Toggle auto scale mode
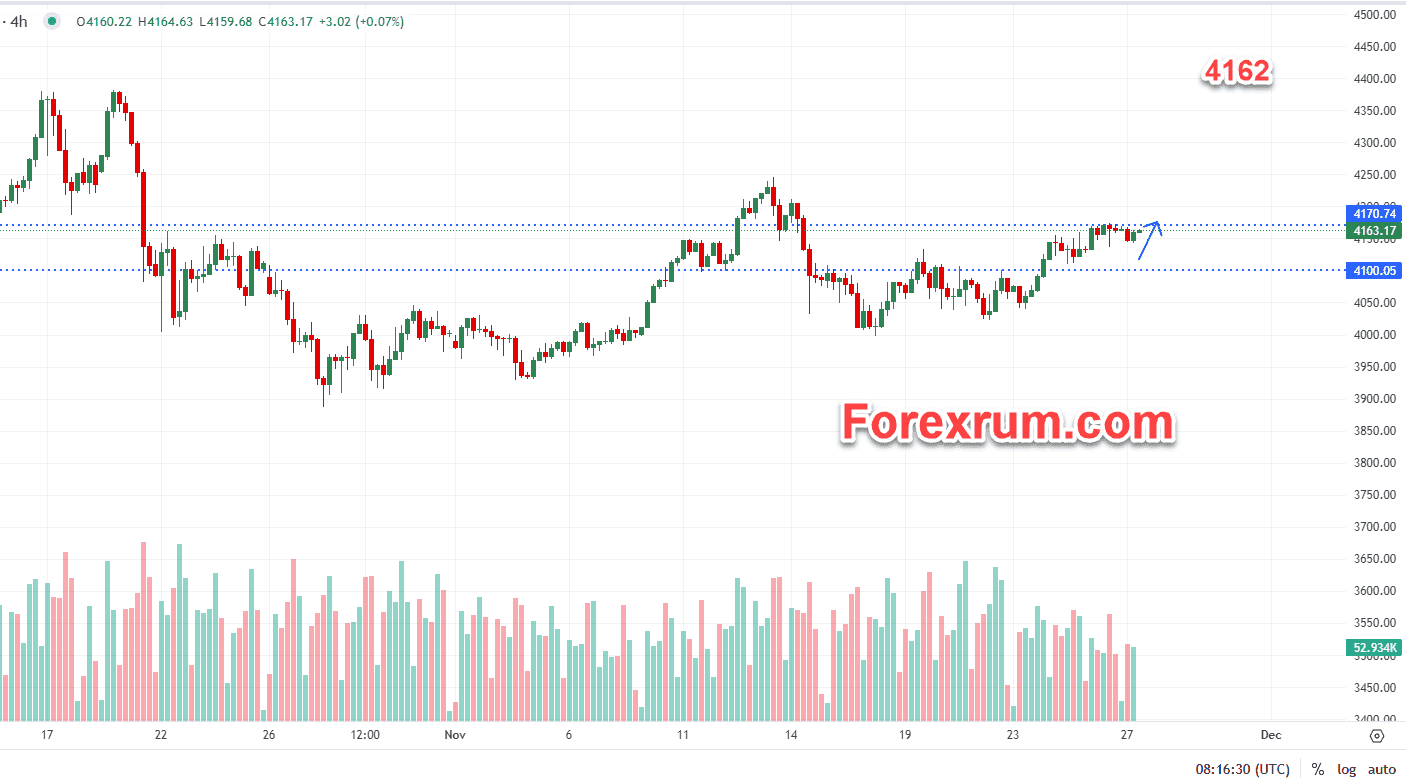The image size is (1414, 778). tap(1381, 769)
